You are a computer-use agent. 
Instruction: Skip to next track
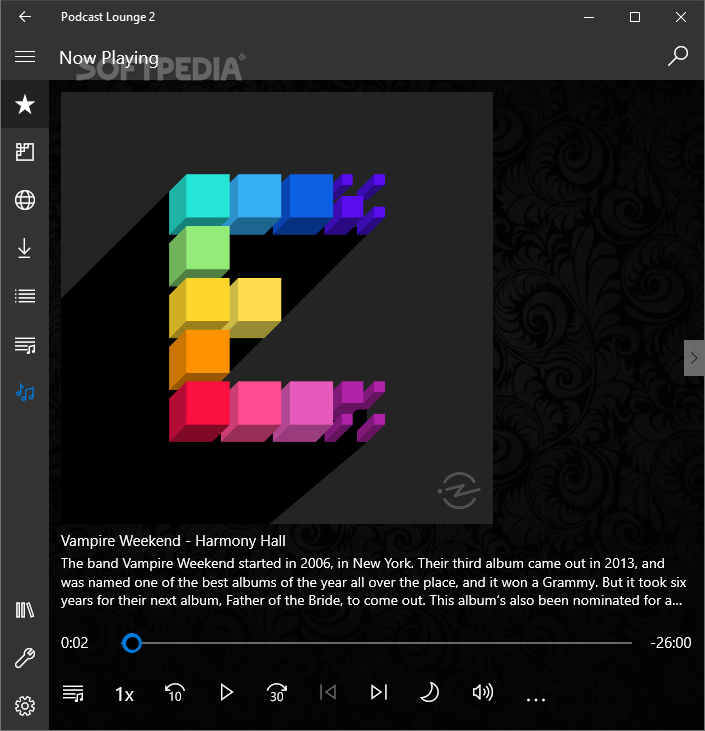[x=379, y=692]
